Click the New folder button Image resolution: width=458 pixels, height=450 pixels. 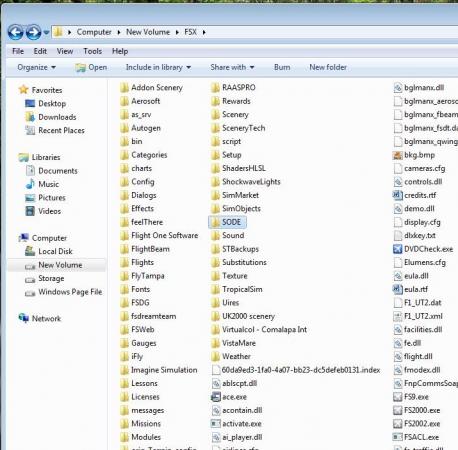click(328, 67)
